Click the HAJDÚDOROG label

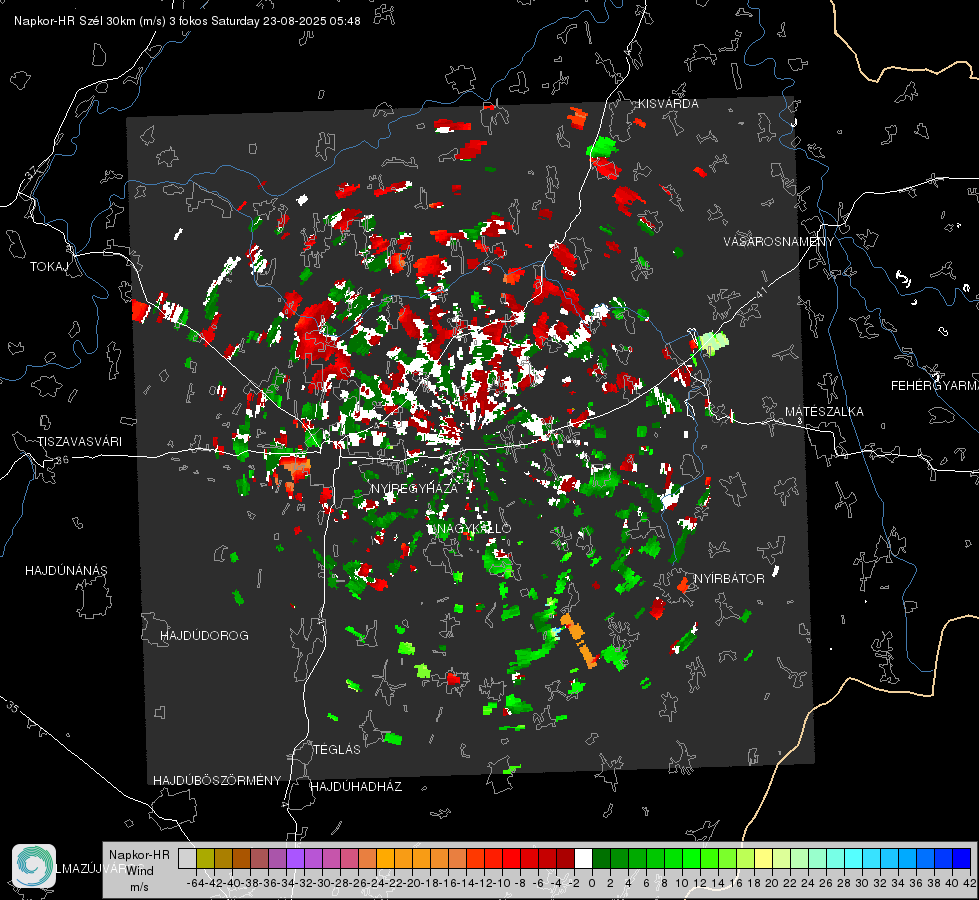[204, 635]
